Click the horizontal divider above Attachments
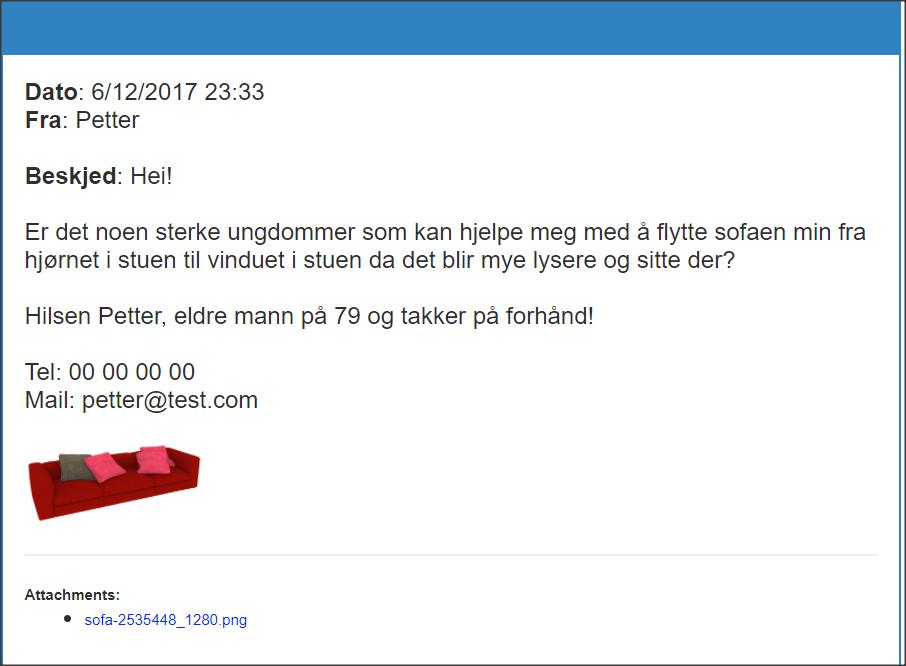The height and width of the screenshot is (666, 906). coord(451,555)
